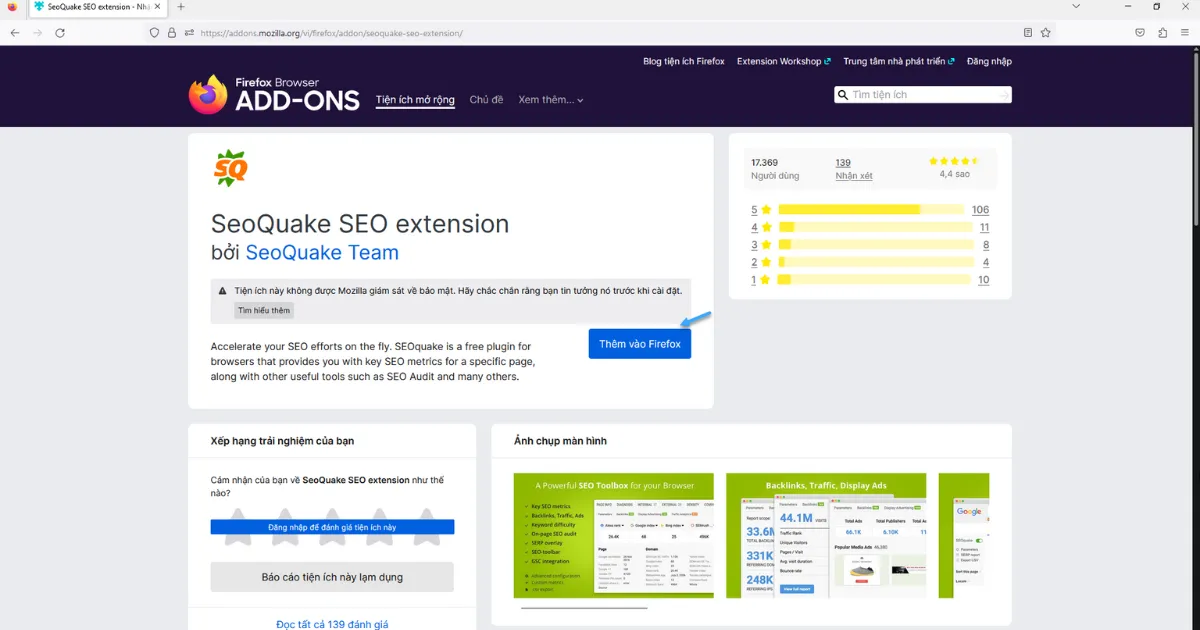Open the Backlinks, Traffic, Display Ads screenshot
The image size is (1200, 630).
point(826,535)
